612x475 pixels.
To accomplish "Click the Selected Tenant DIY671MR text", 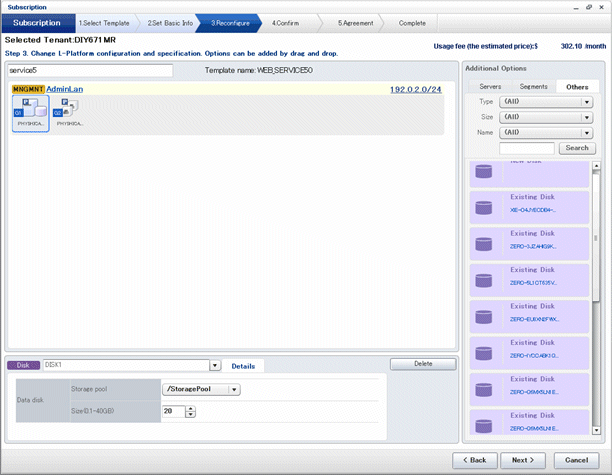I will (60, 40).
